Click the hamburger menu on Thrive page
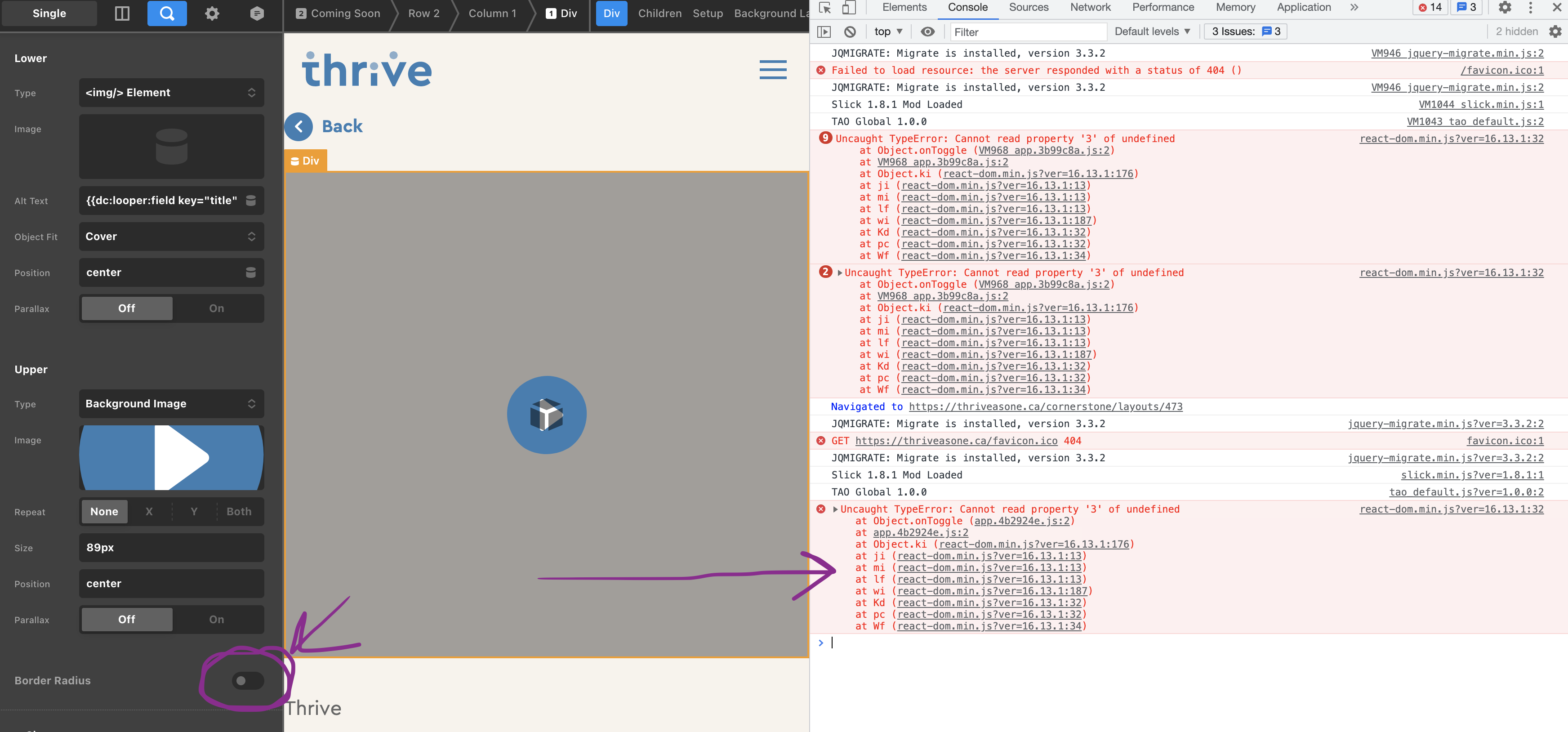1568x732 pixels. [772, 69]
